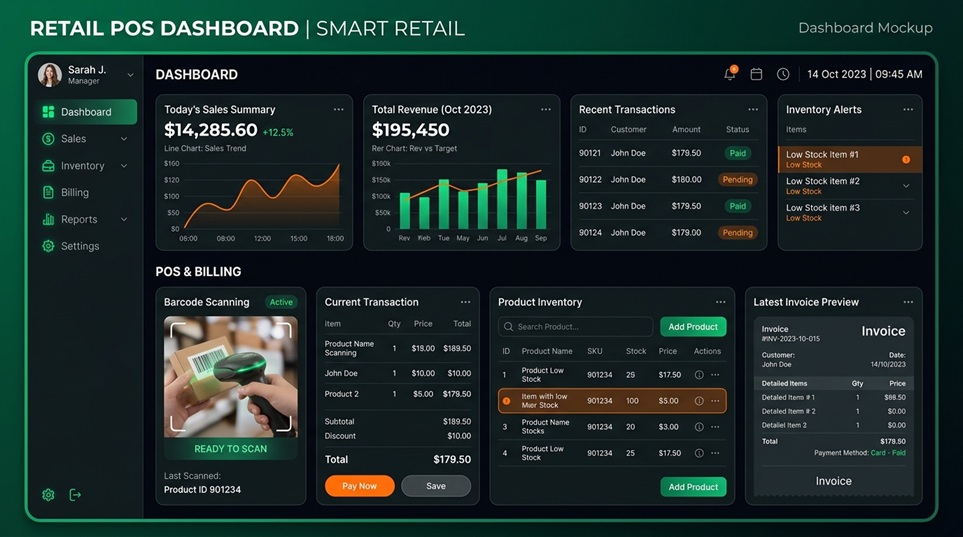Open Settings in sidebar menu
Screen dimensions: 963x537
point(85,246)
